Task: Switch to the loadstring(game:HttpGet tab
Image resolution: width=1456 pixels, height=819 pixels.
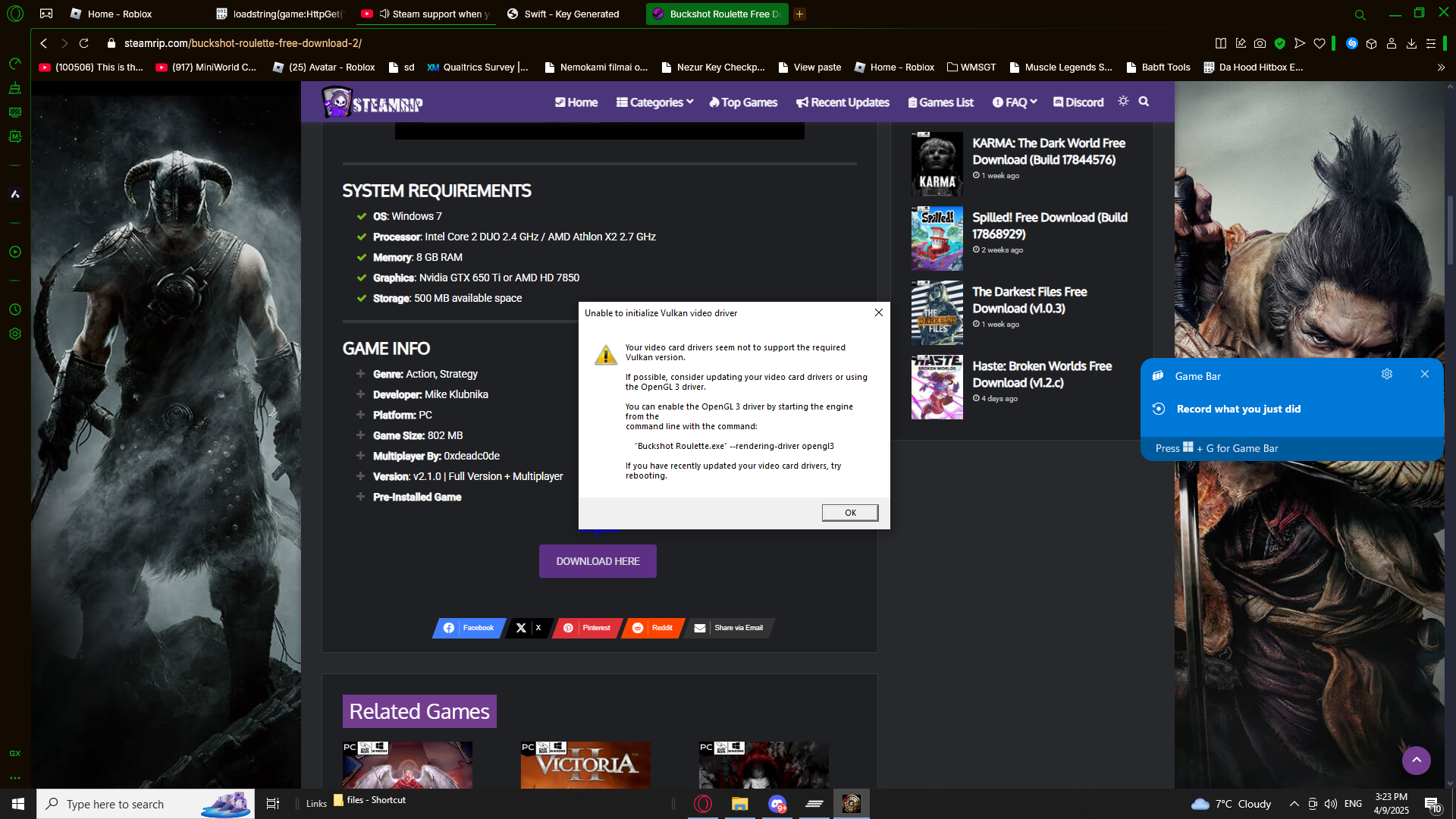Action: (280, 14)
